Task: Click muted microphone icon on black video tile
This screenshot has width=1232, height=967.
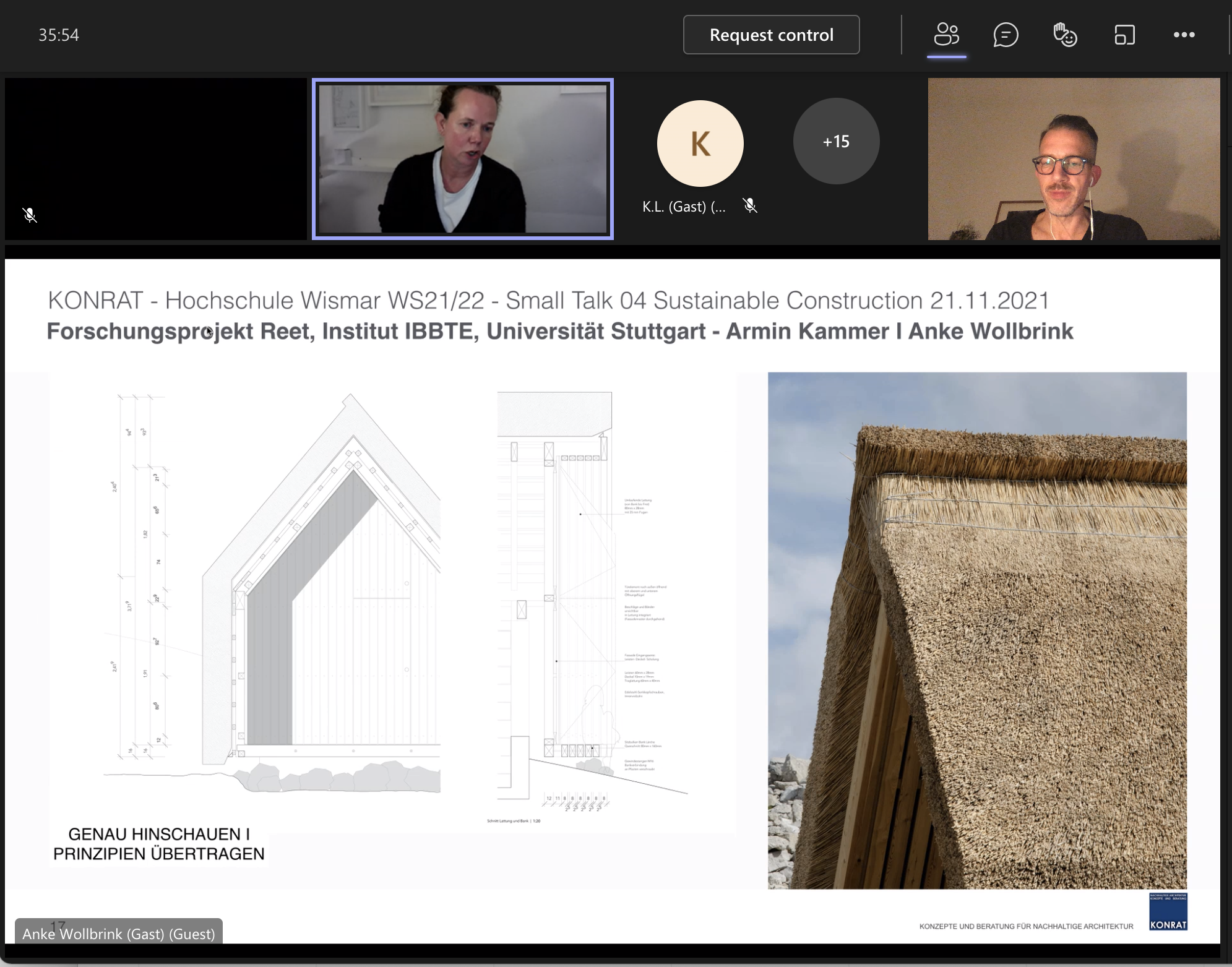Action: point(30,215)
